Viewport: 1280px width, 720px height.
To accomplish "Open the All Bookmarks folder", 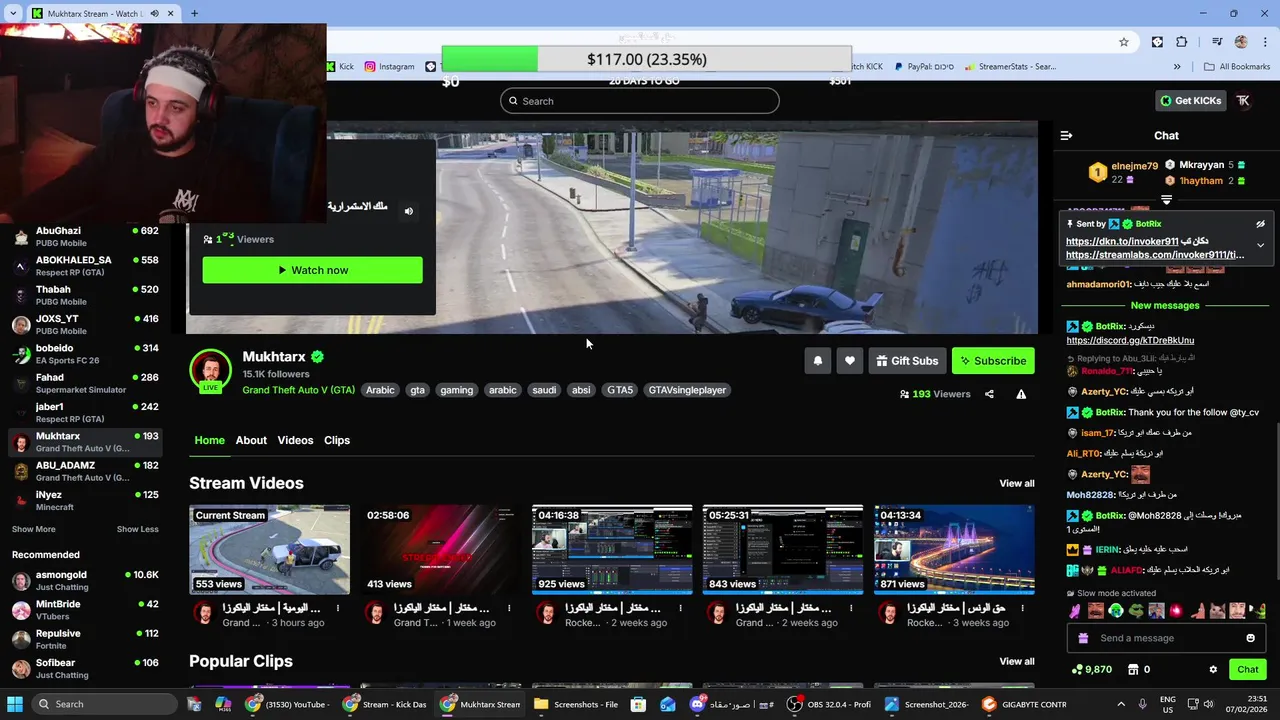I will [1237, 67].
